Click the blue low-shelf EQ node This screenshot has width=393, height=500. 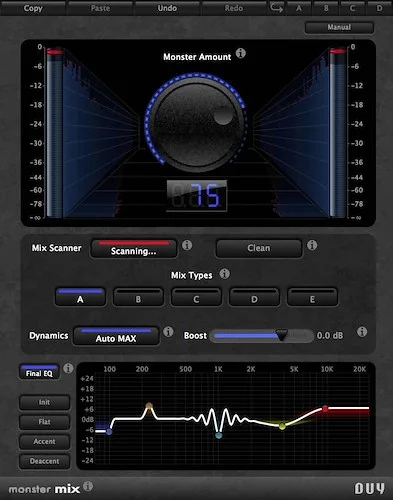tap(109, 432)
